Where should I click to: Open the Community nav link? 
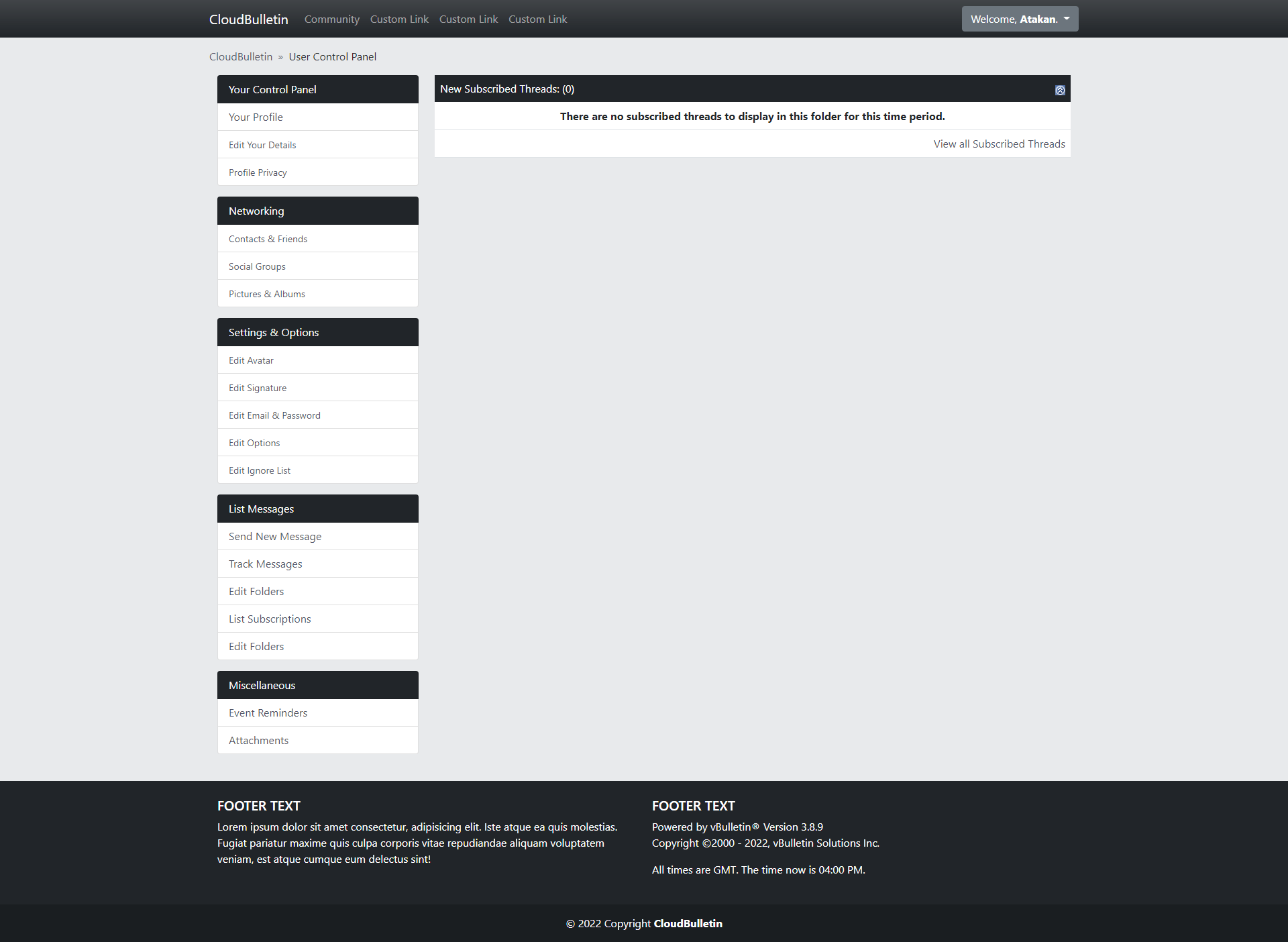331,19
